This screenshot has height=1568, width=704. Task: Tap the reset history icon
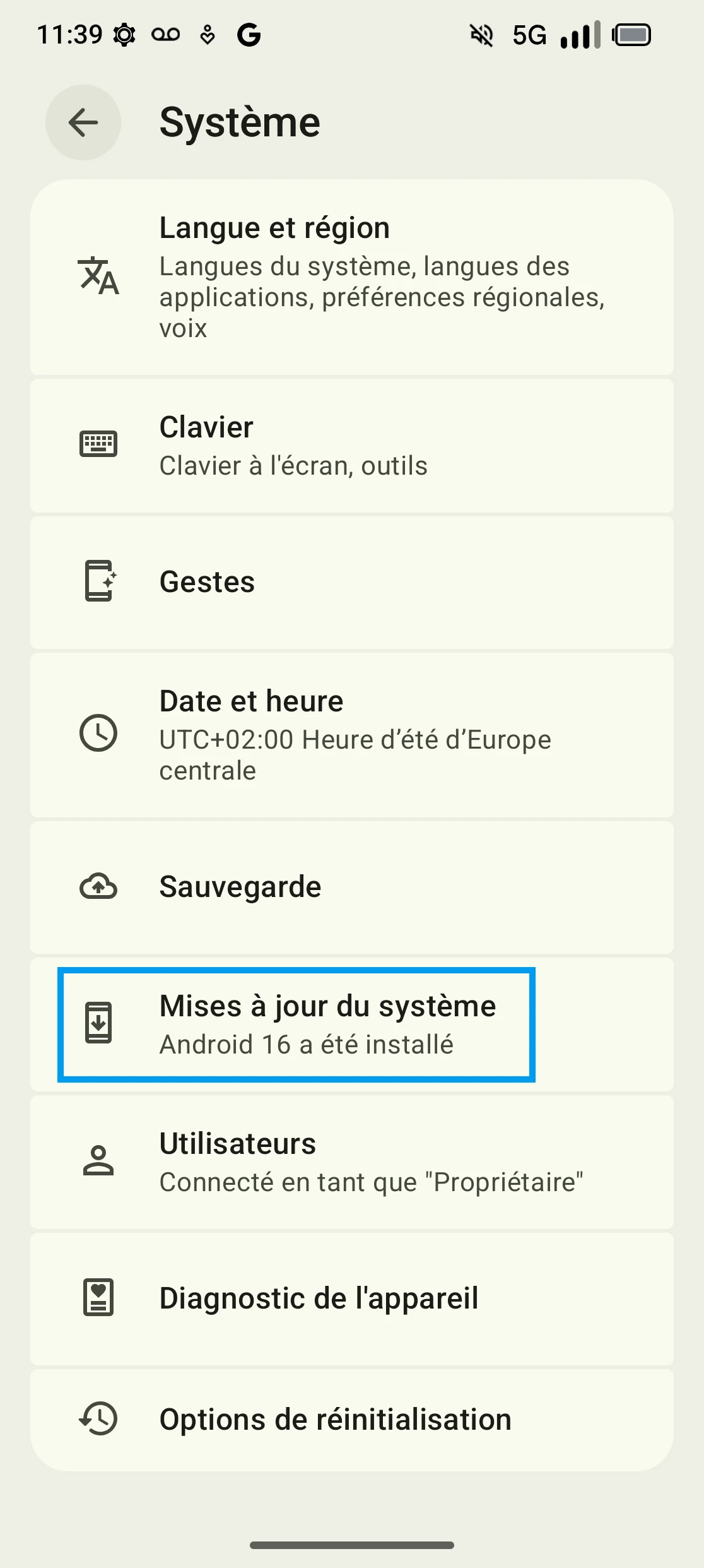coord(98,1418)
